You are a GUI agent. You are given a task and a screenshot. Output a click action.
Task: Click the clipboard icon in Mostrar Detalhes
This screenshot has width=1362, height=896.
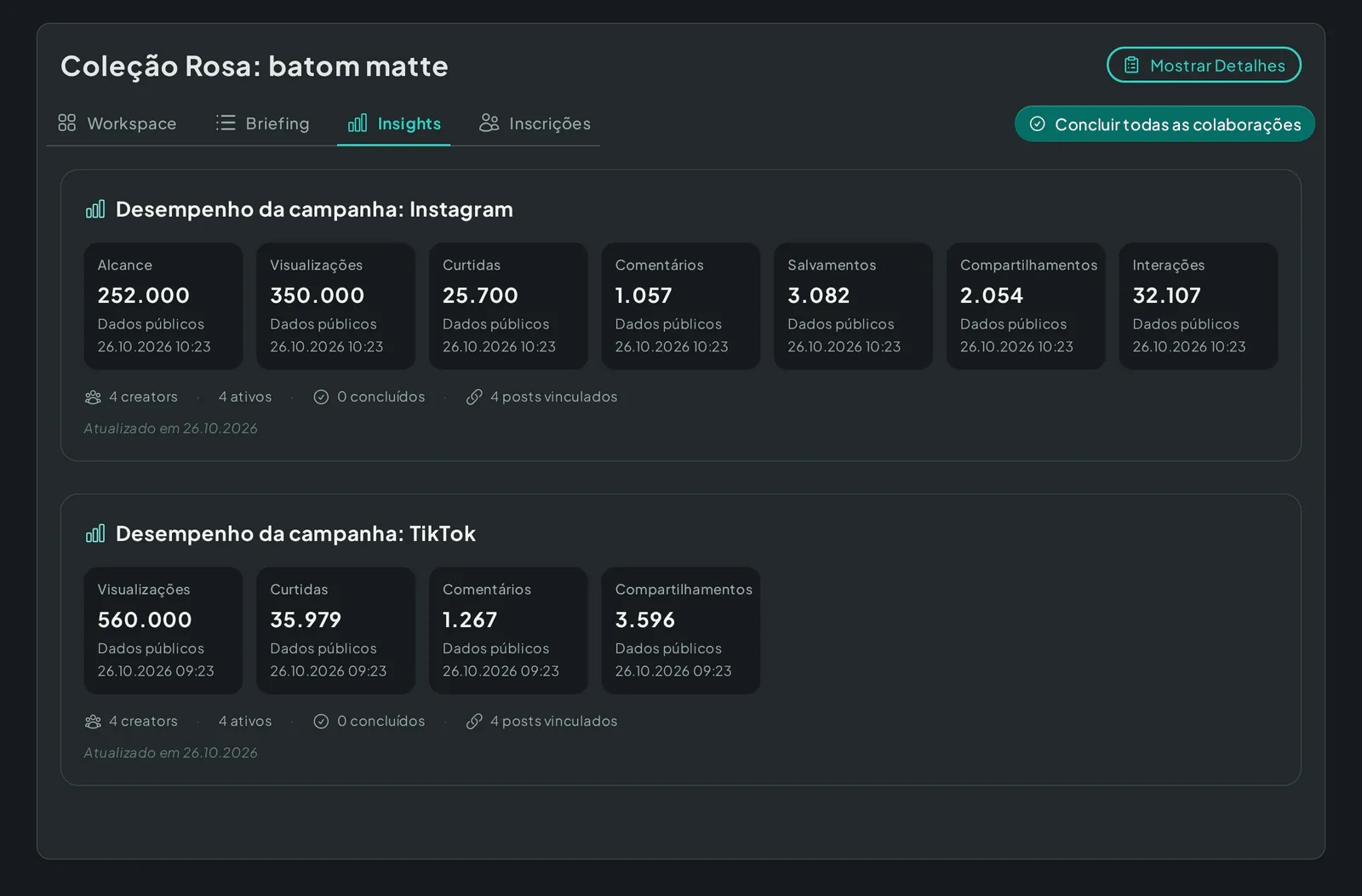click(1131, 66)
